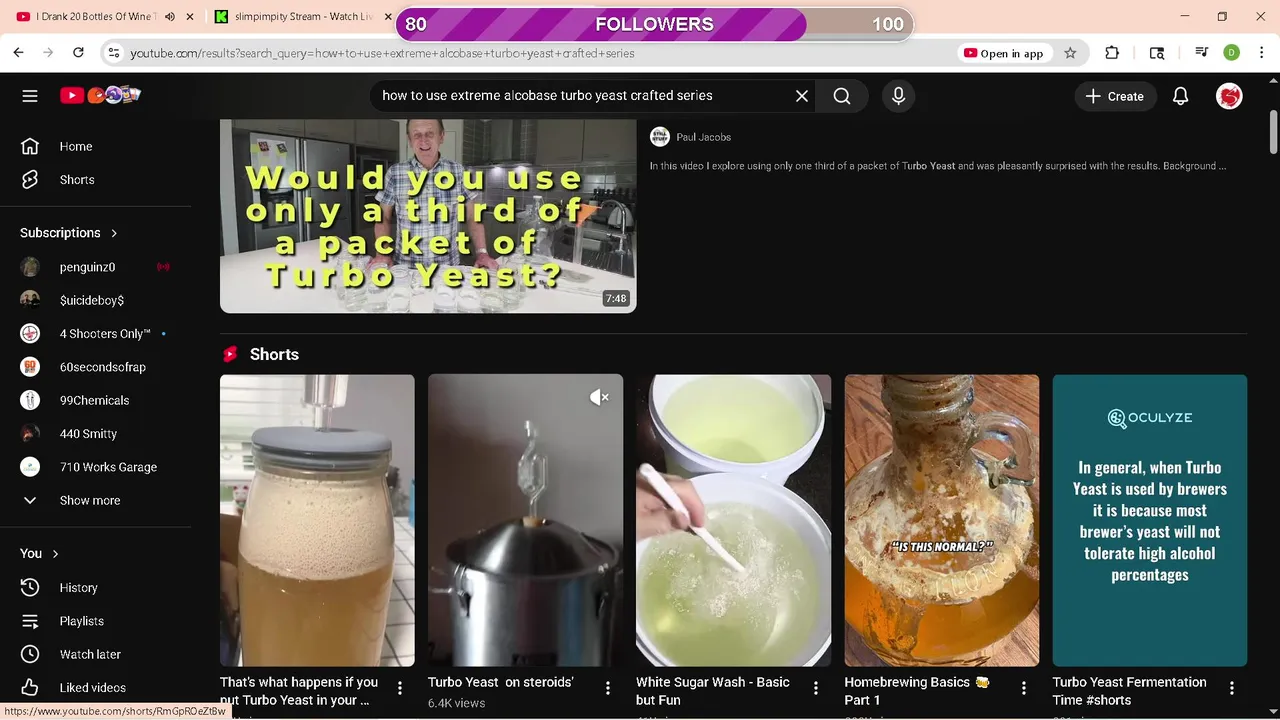Screen dimensions: 1280x720
Task: Bookmark this page with the star
Action: (1070, 53)
